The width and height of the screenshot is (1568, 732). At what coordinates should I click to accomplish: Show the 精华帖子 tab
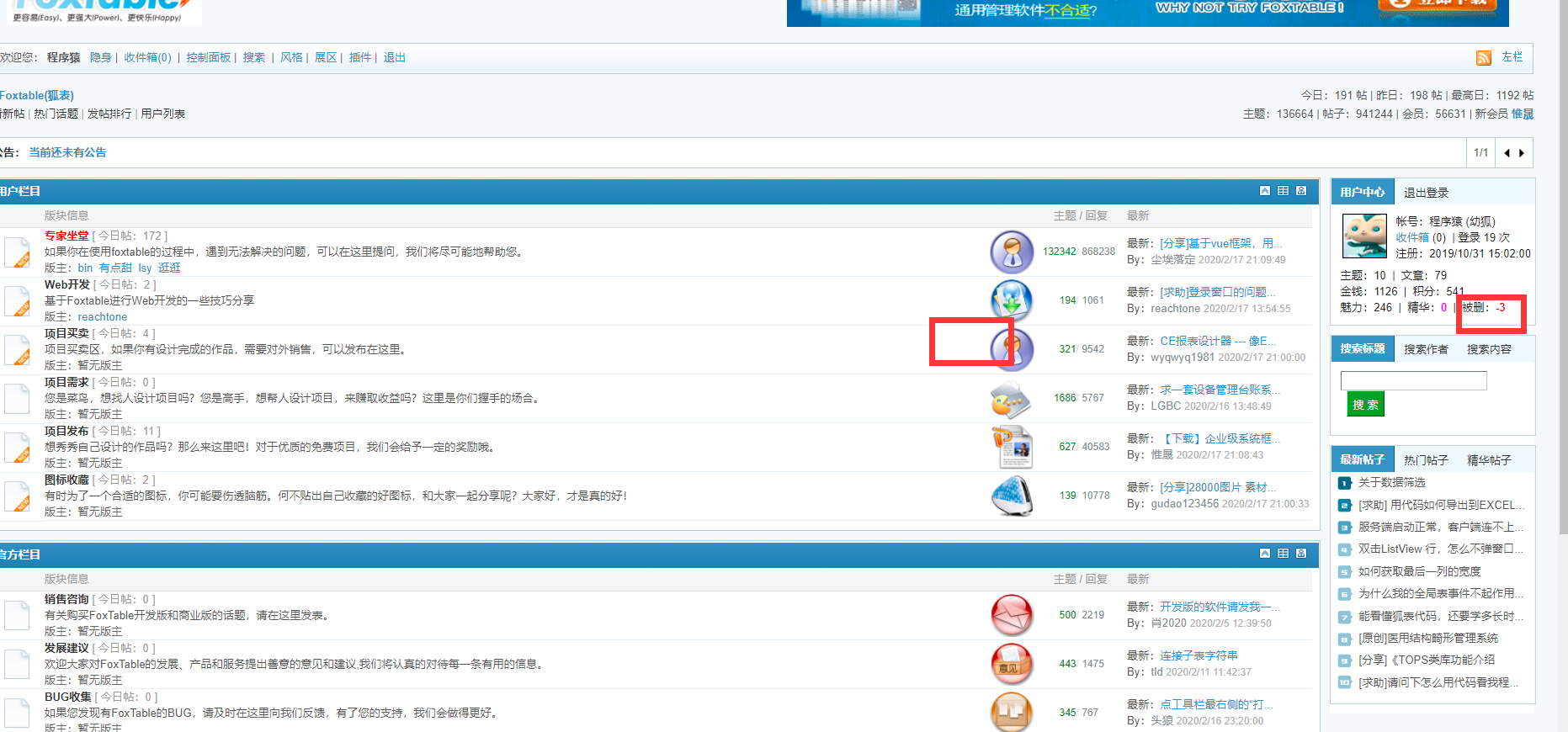[x=1489, y=460]
